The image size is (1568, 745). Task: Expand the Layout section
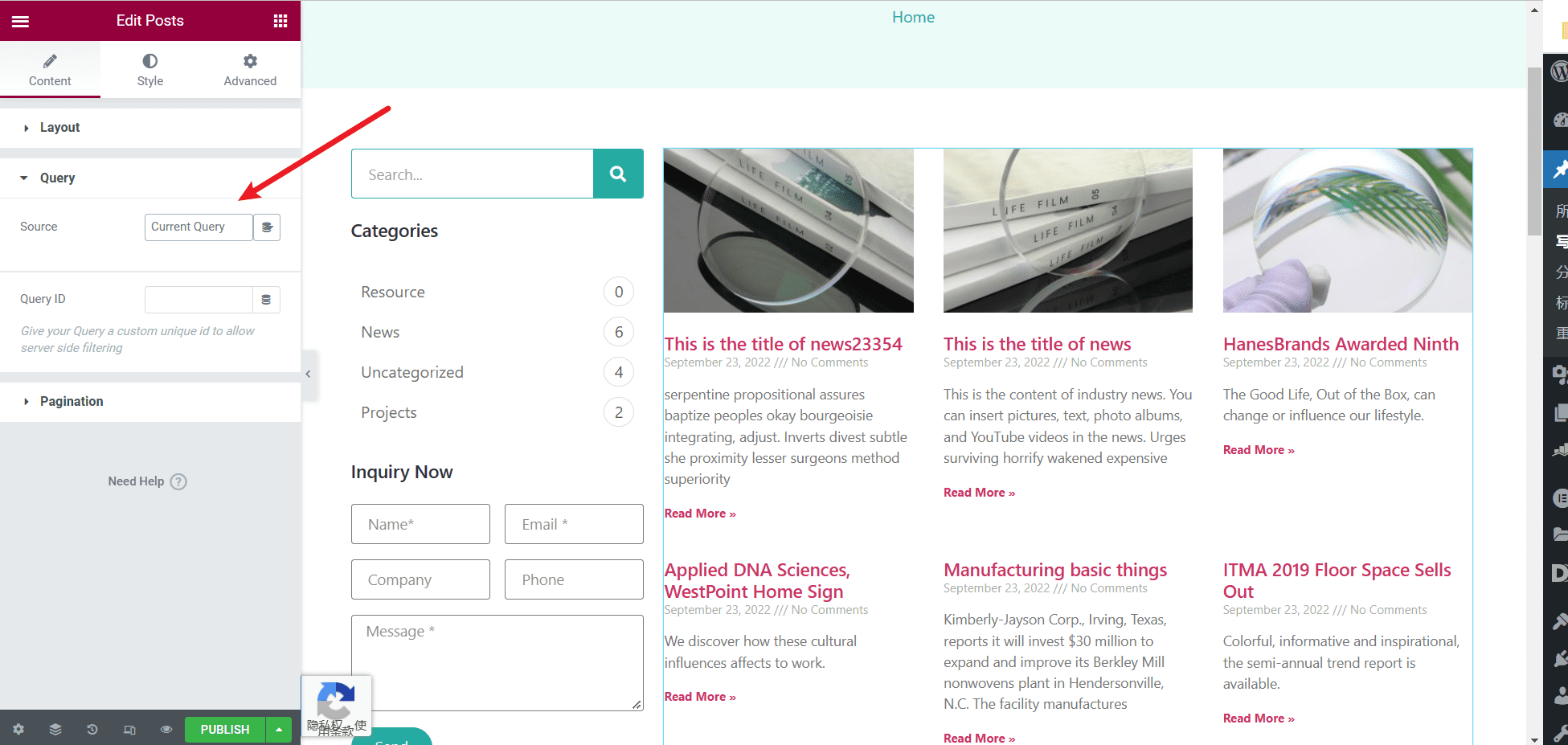point(59,128)
